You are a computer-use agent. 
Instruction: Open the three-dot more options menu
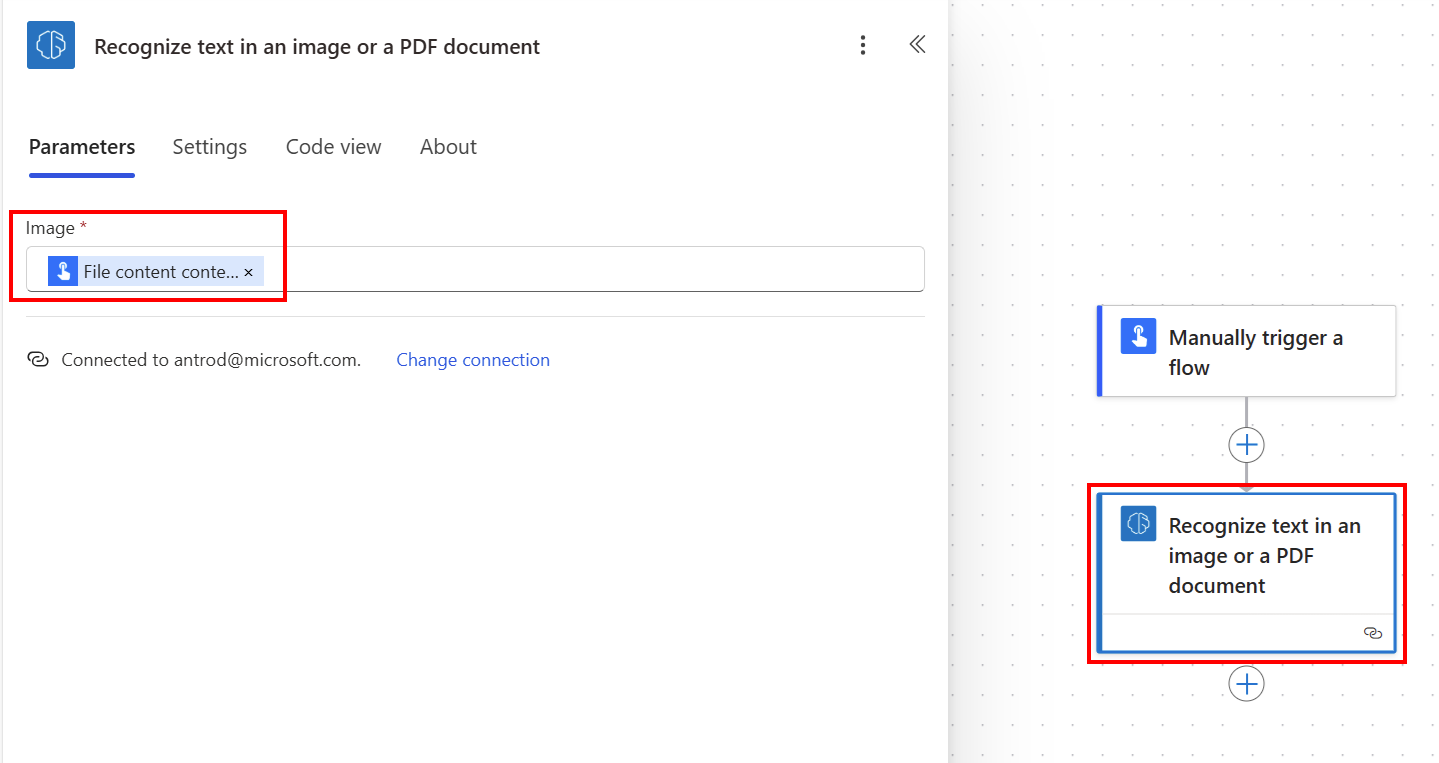862,44
